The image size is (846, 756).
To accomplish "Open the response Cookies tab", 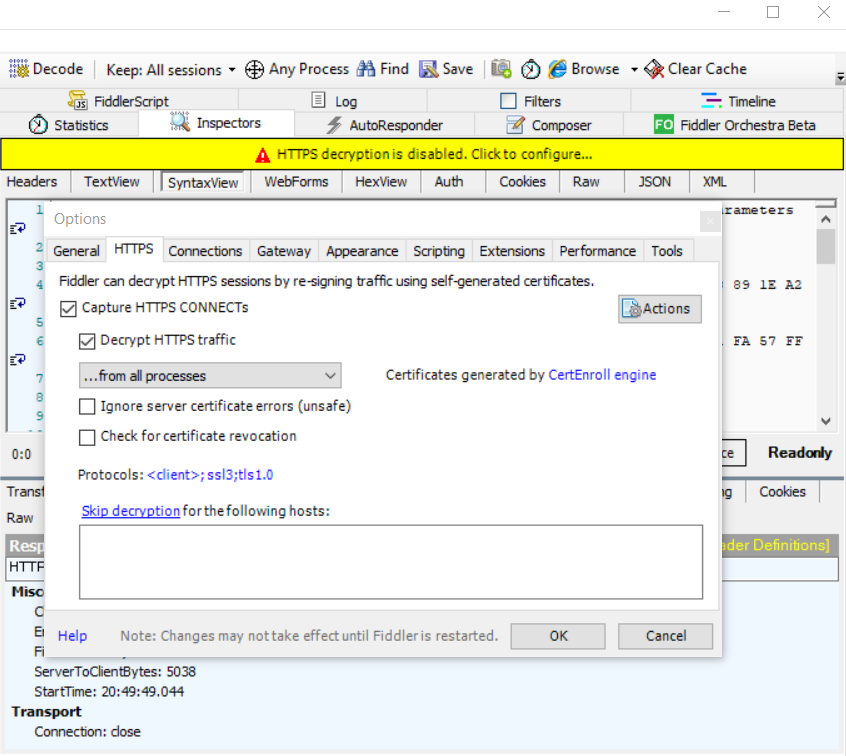I will click(x=782, y=492).
